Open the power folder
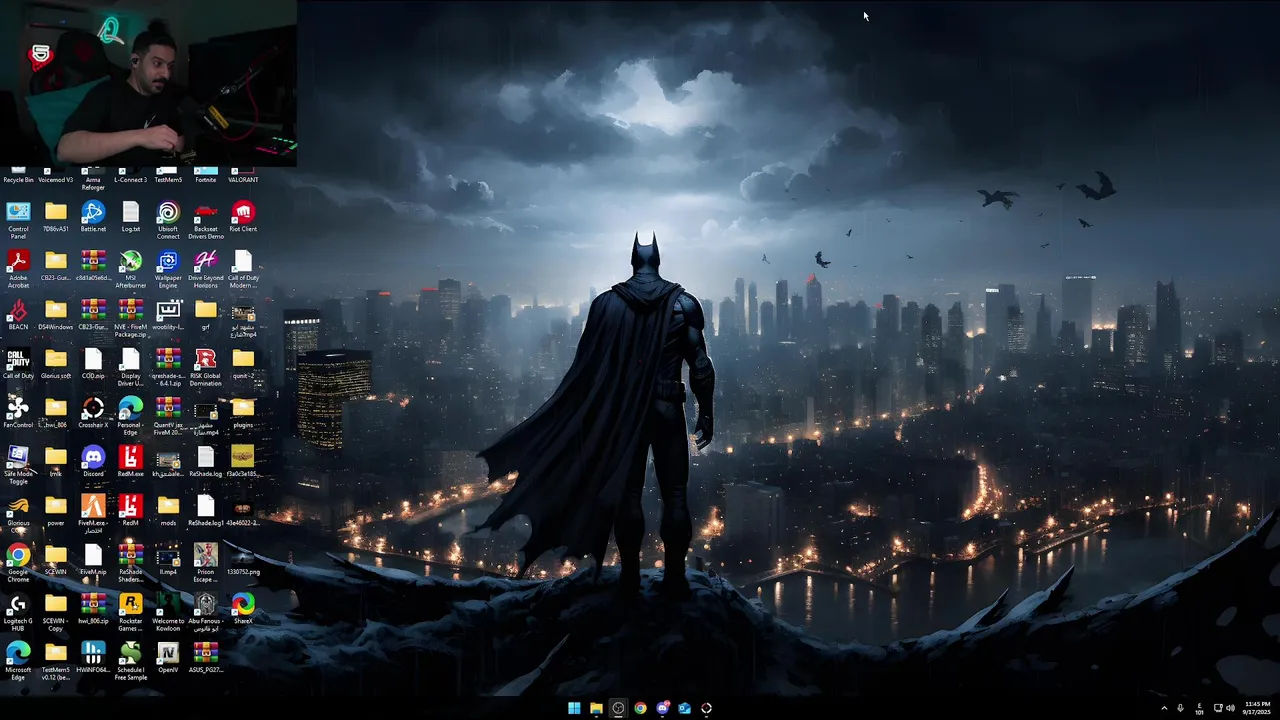This screenshot has width=1280, height=720. point(56,511)
